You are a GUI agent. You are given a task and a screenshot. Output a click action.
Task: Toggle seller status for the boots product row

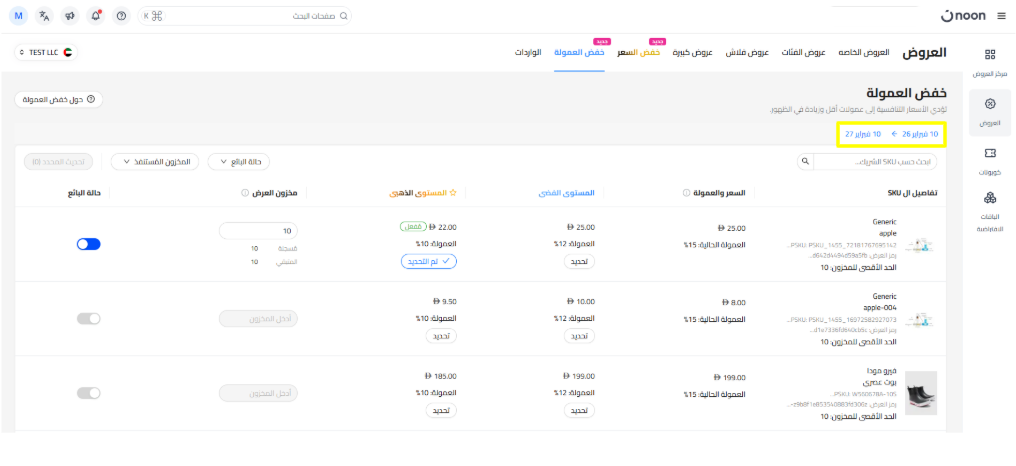pyautogui.click(x=89, y=393)
